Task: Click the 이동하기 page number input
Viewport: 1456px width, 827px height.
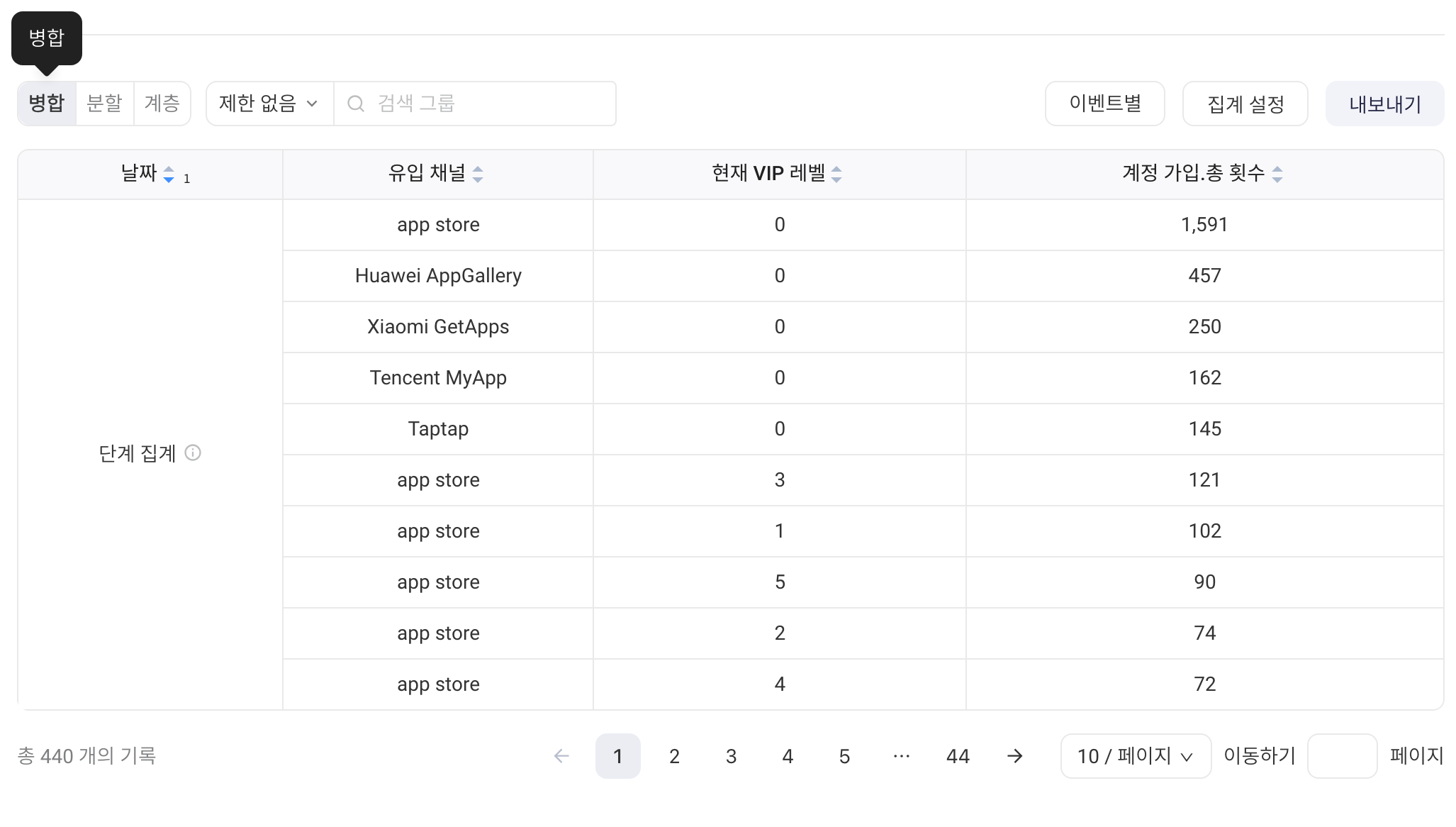Action: click(x=1342, y=756)
